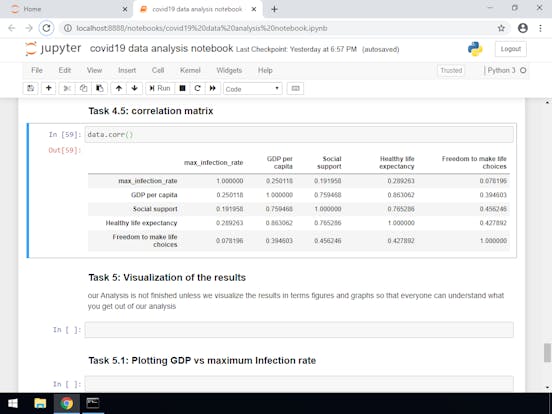Click the Run button
The width and height of the screenshot is (552, 414).
click(x=160, y=88)
